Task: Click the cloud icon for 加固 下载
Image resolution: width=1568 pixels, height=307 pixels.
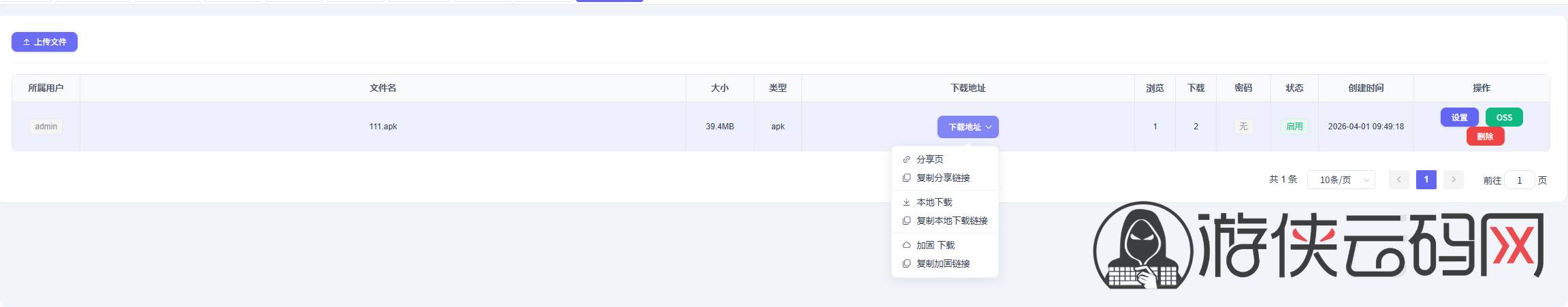Action: (906, 245)
